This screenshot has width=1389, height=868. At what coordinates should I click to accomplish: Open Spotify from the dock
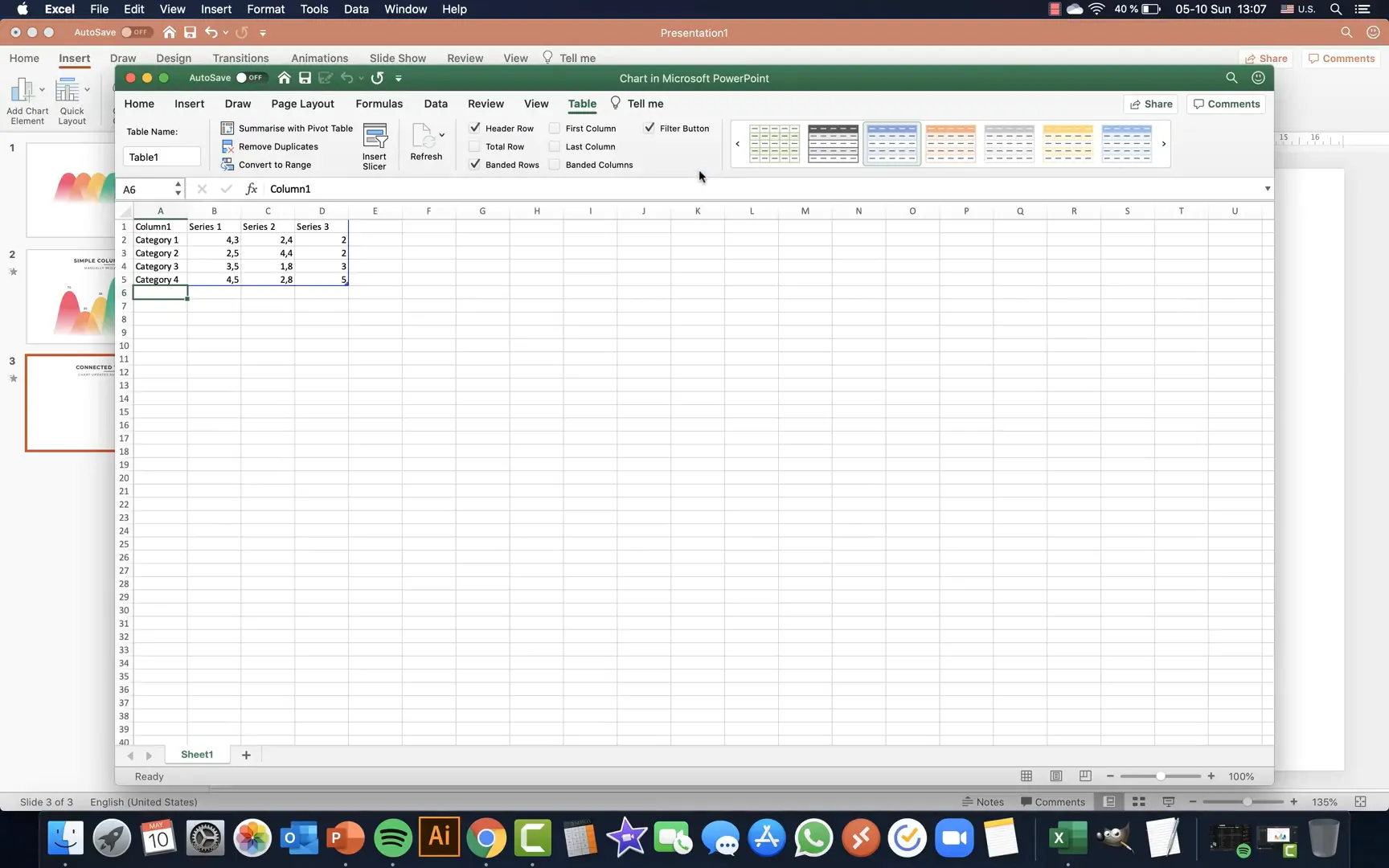(393, 838)
